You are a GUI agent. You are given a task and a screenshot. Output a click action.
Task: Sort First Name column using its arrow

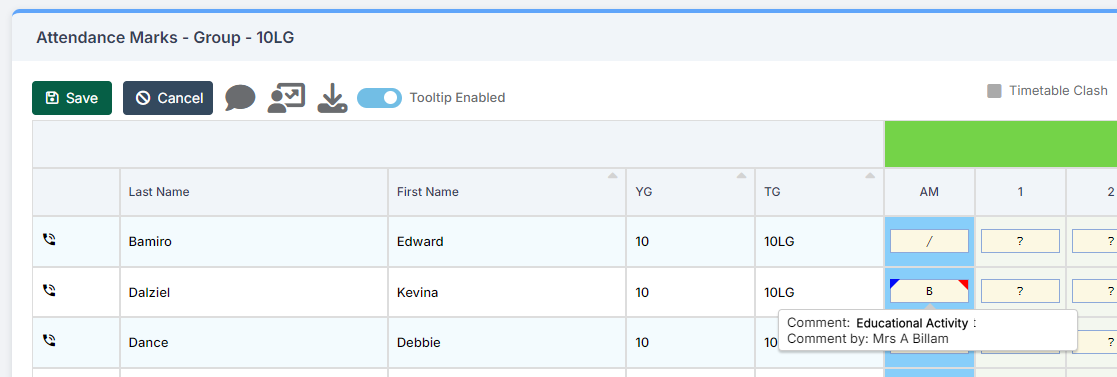click(613, 175)
